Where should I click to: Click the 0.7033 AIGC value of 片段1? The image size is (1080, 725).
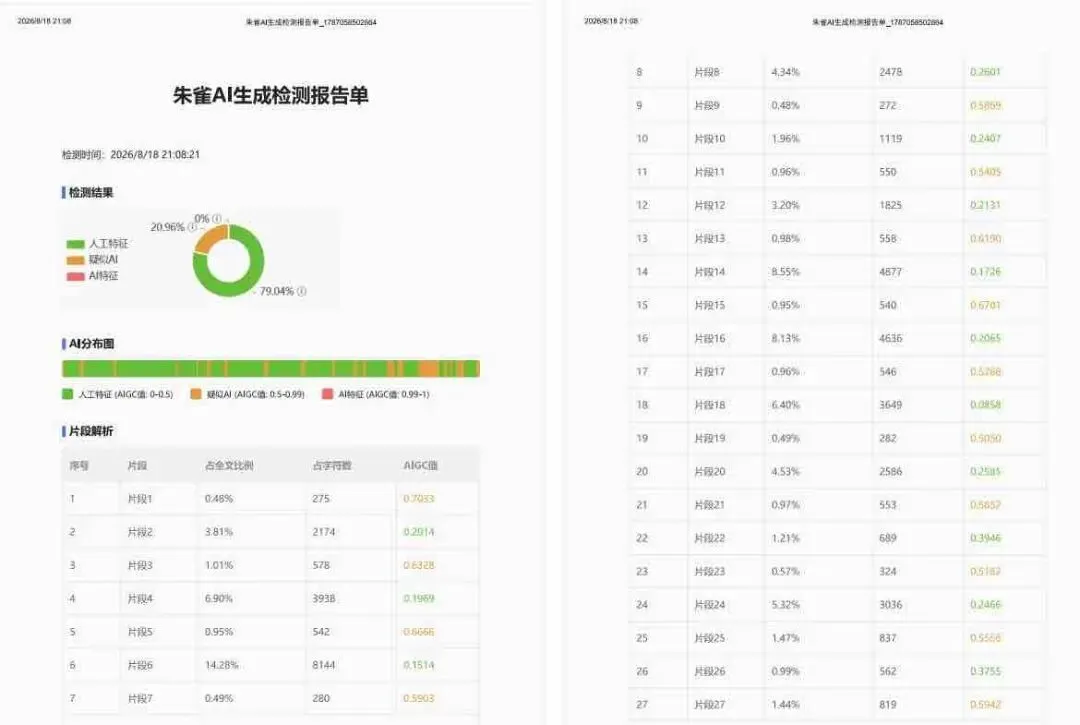(419, 498)
